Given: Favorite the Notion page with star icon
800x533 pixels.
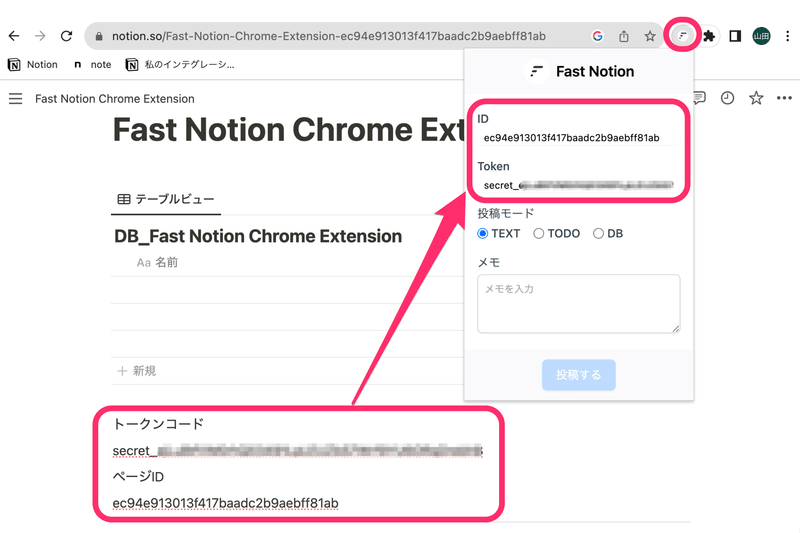Looking at the screenshot, I should 756,98.
